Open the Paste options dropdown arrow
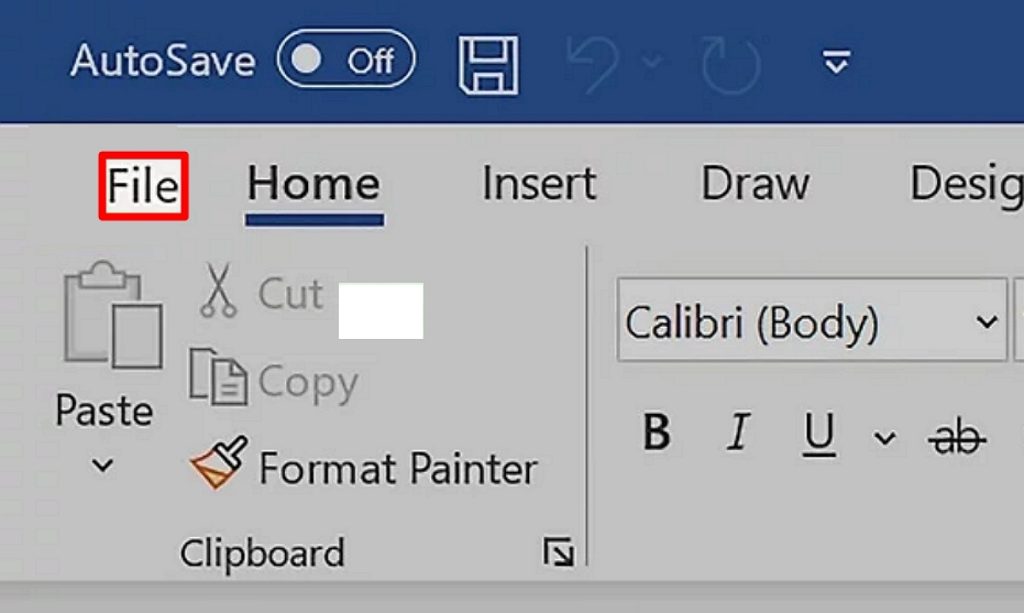Image resolution: width=1024 pixels, height=613 pixels. click(103, 465)
